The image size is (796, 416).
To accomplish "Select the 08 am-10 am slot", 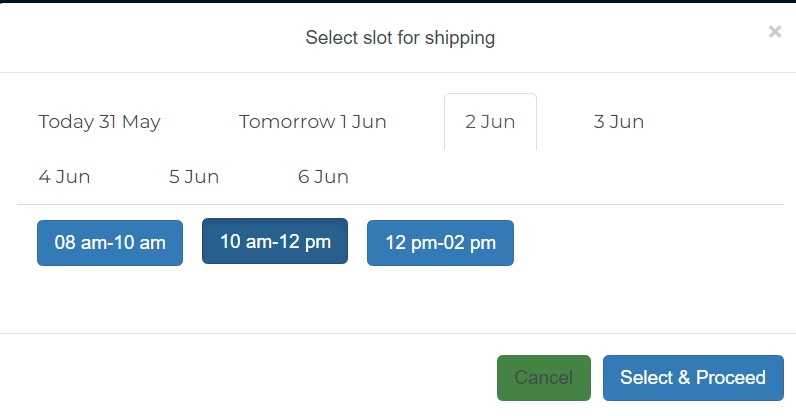I will point(110,243).
